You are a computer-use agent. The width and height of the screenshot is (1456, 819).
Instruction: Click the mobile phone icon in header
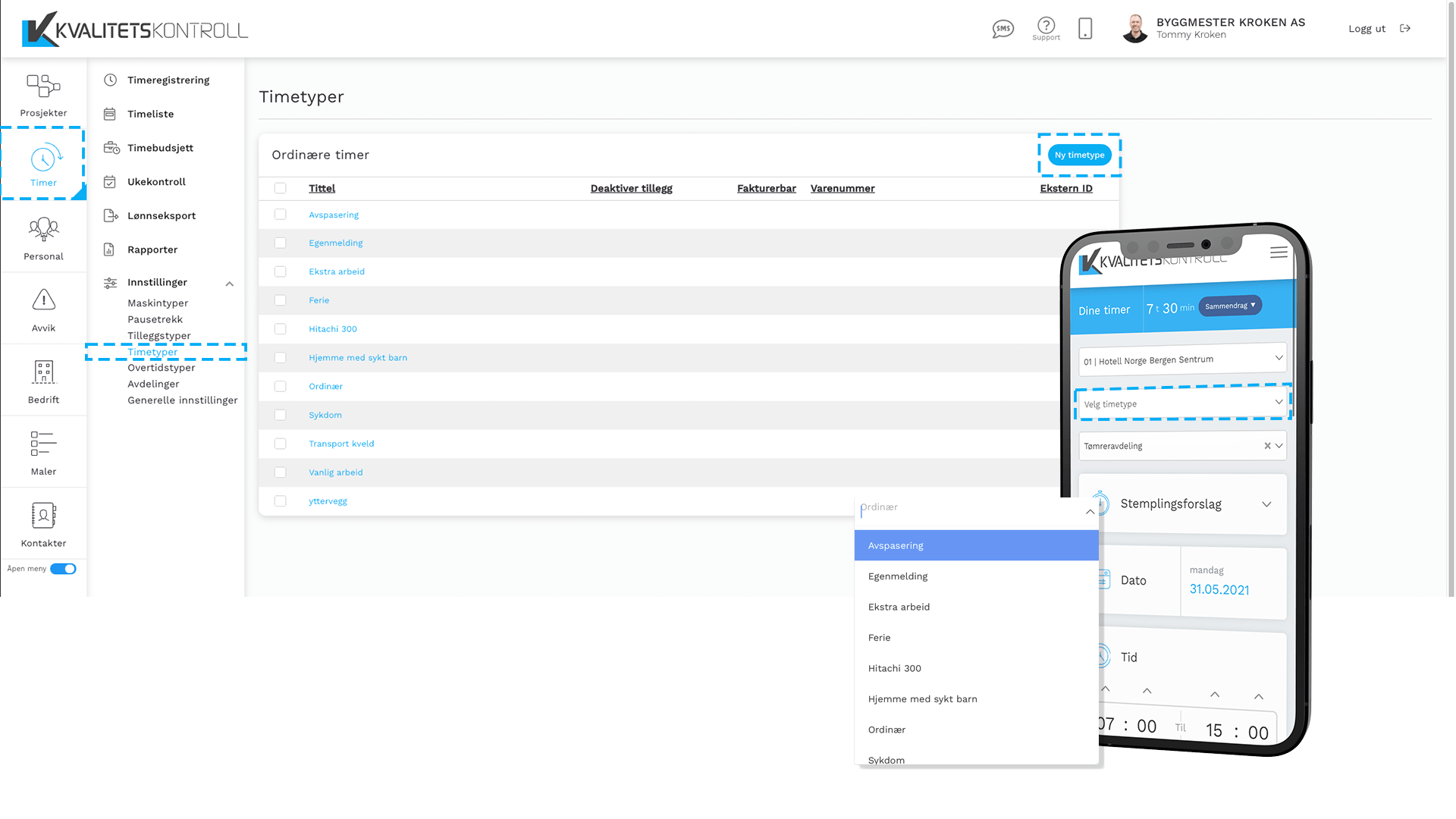click(1085, 29)
